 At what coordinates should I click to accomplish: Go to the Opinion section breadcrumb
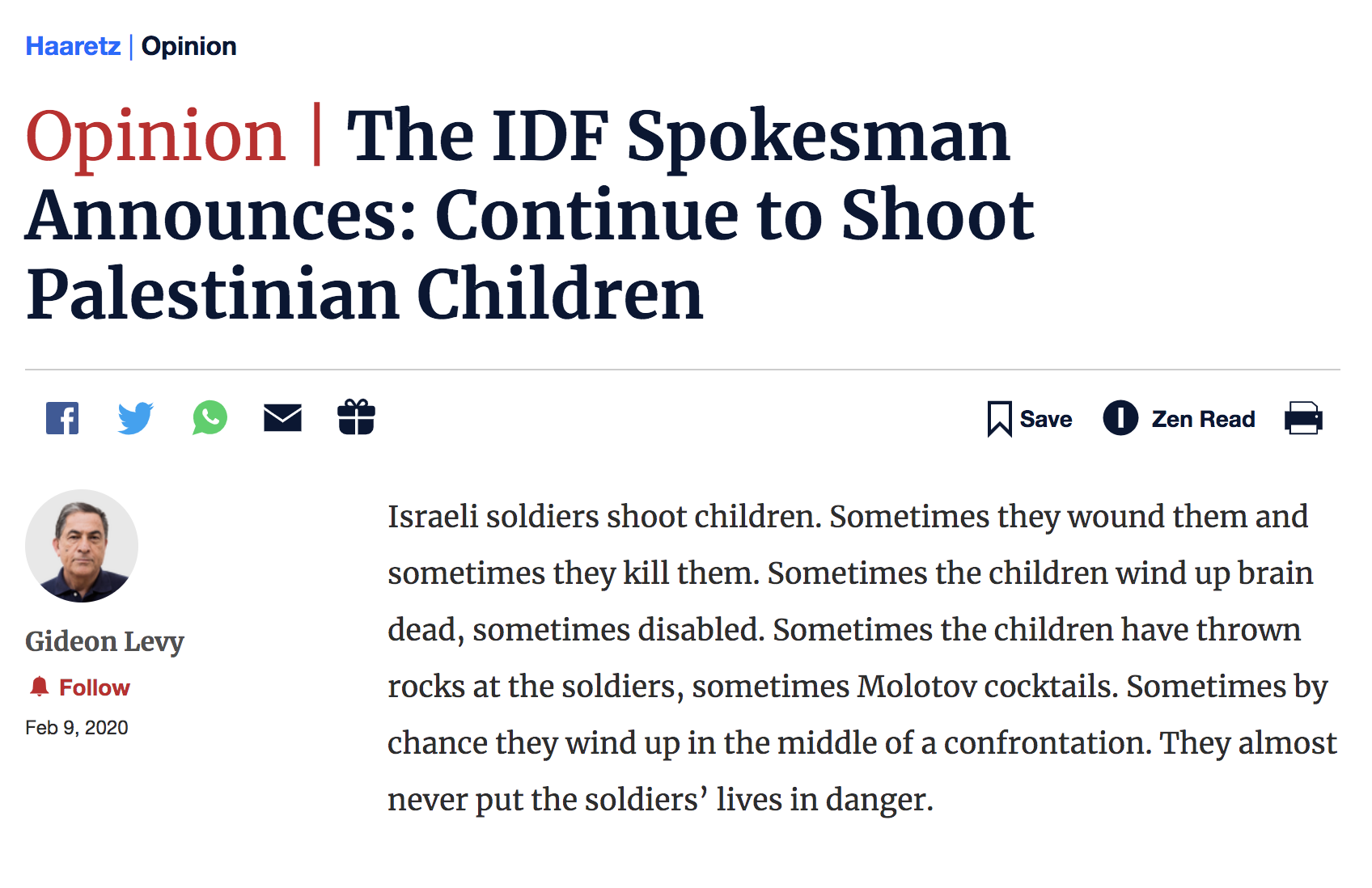tap(188, 46)
